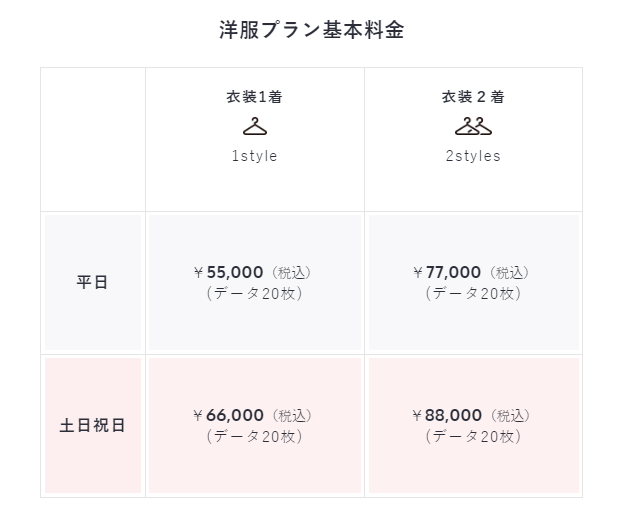Select the 洋服プラン基本料金 heading
Screen dimensions: 630x519
[x=311, y=30]
